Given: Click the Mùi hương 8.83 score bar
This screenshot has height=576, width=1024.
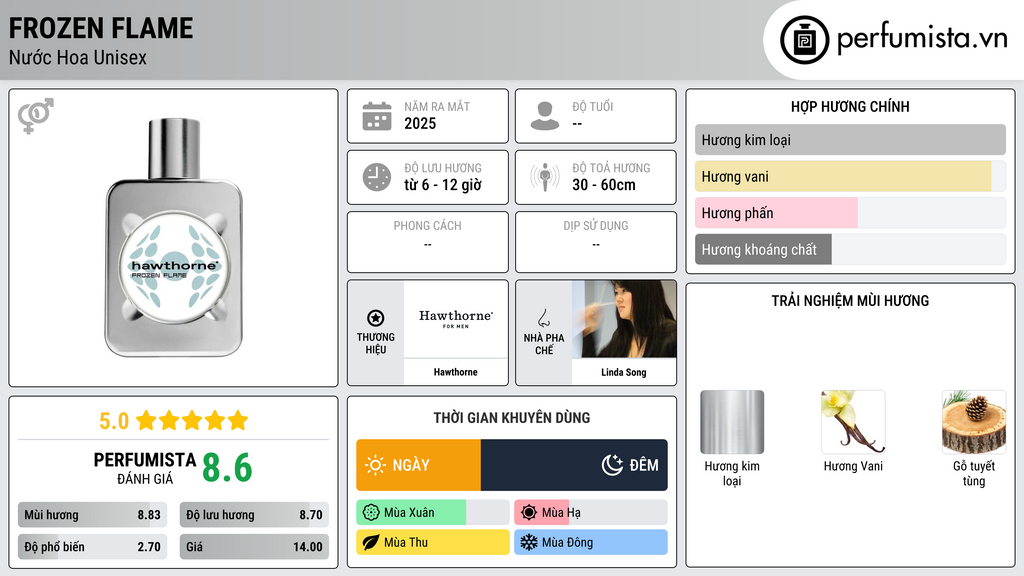Looking at the screenshot, I should (x=93, y=515).
